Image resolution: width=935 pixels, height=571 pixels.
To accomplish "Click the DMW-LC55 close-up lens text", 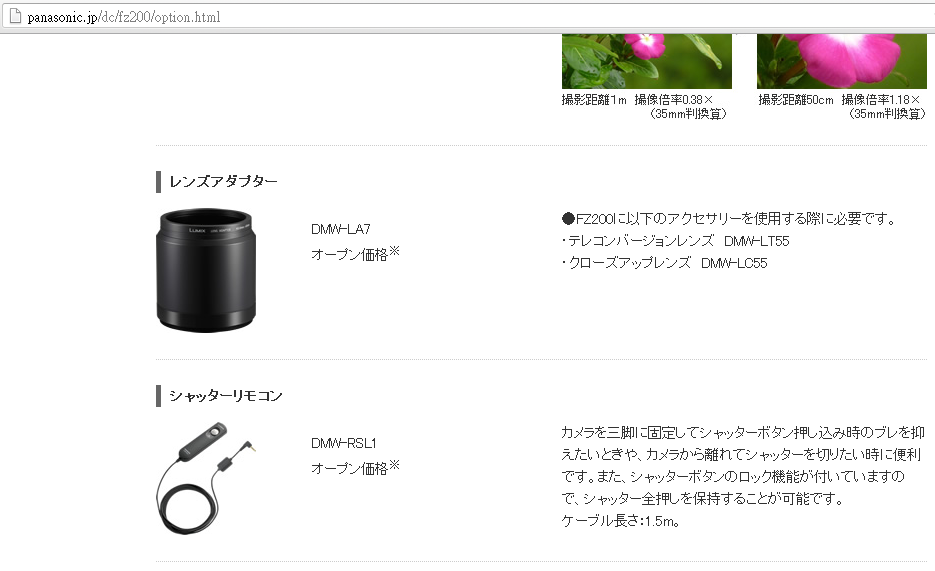I will coord(734,263).
